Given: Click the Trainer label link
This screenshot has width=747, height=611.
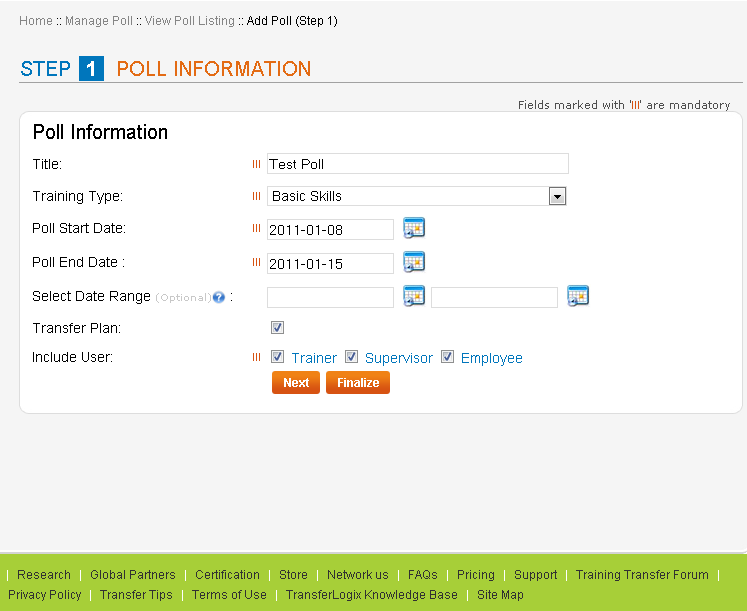Looking at the screenshot, I should tap(314, 358).
